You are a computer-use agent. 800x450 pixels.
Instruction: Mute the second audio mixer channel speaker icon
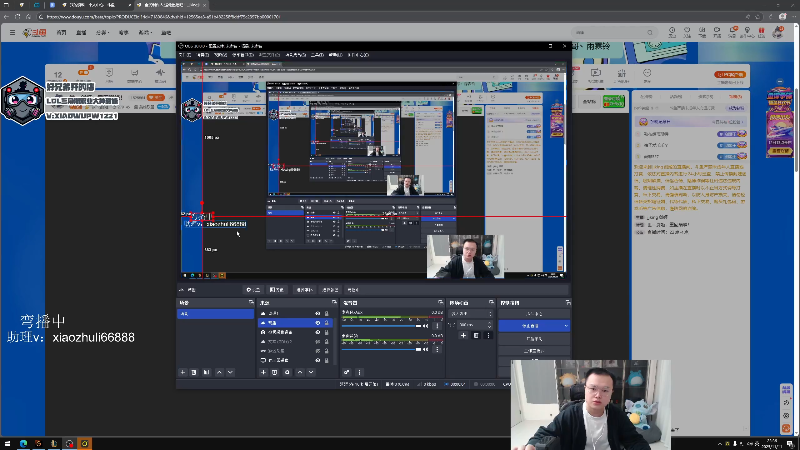point(426,349)
